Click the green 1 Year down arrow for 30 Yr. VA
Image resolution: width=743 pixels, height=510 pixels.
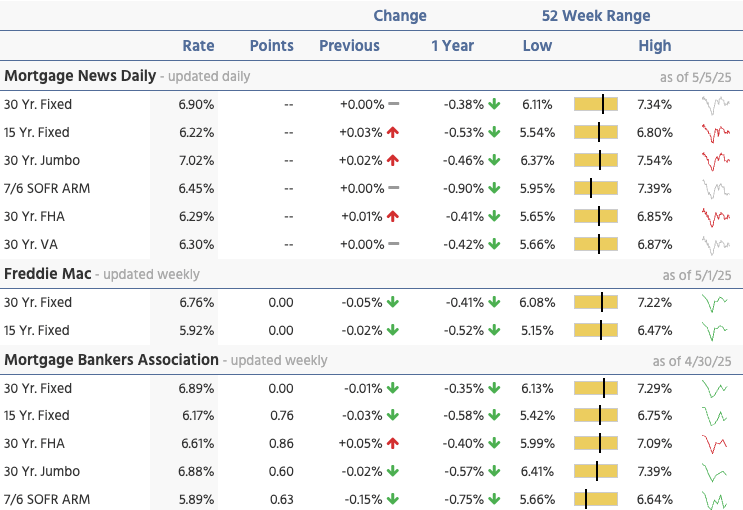494,244
